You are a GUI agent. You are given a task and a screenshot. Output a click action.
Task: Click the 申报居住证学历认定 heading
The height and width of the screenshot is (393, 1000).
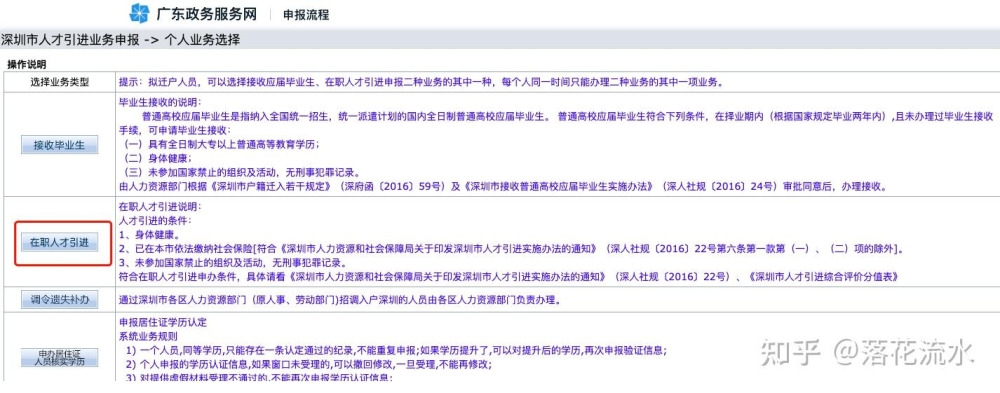click(x=163, y=322)
